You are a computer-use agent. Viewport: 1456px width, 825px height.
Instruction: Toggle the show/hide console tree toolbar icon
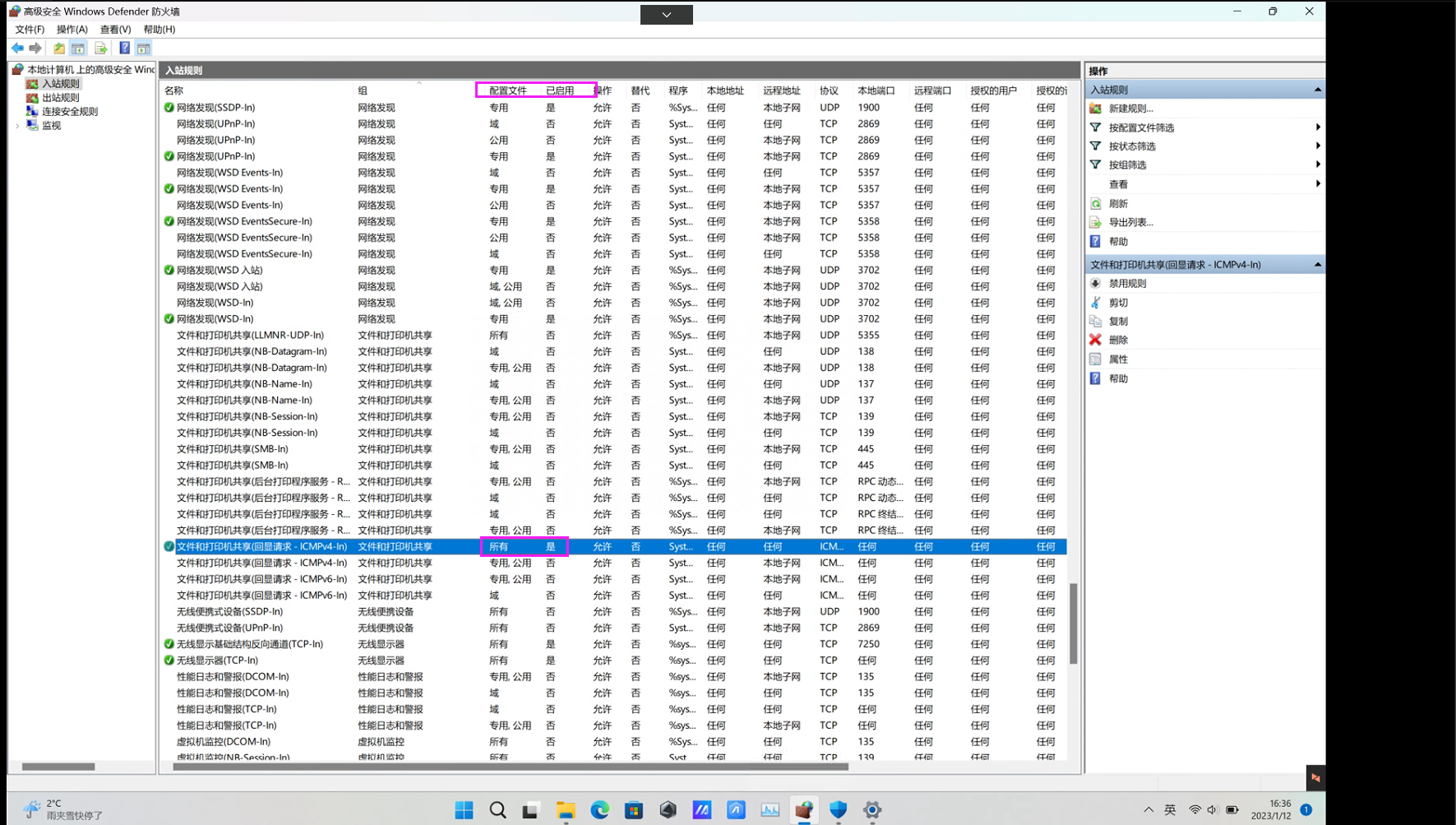(x=77, y=48)
